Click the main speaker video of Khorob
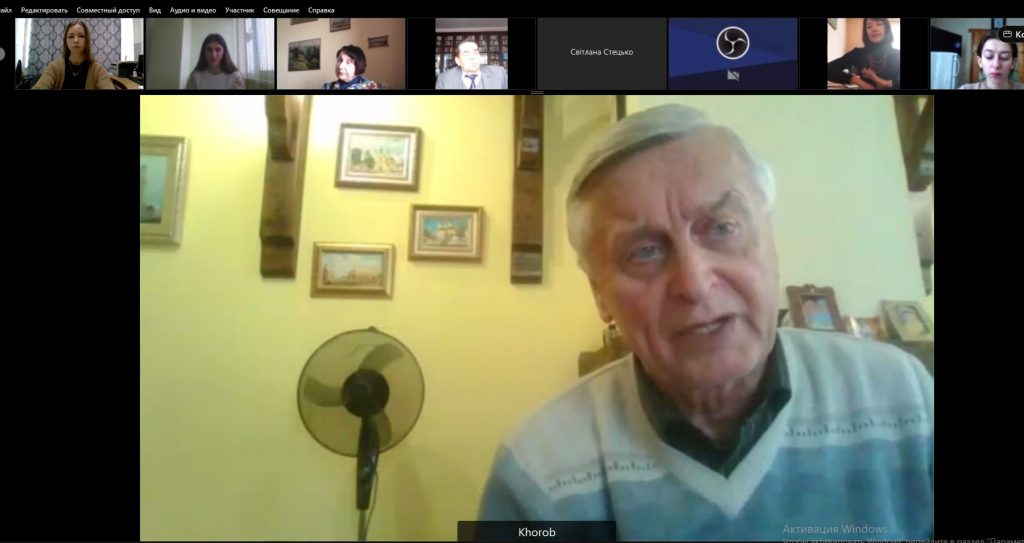Viewport: 1024px width, 543px height. pyautogui.click(x=537, y=318)
